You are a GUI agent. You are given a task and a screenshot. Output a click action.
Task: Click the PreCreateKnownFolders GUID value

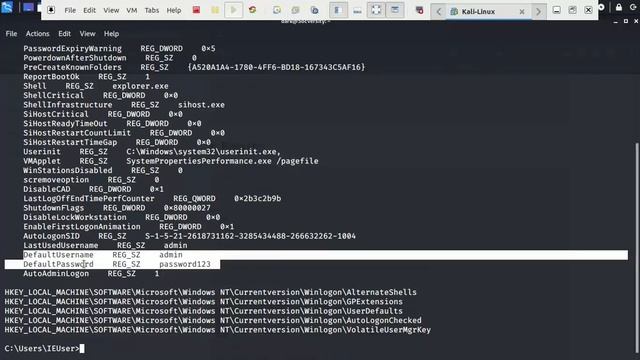[276, 67]
